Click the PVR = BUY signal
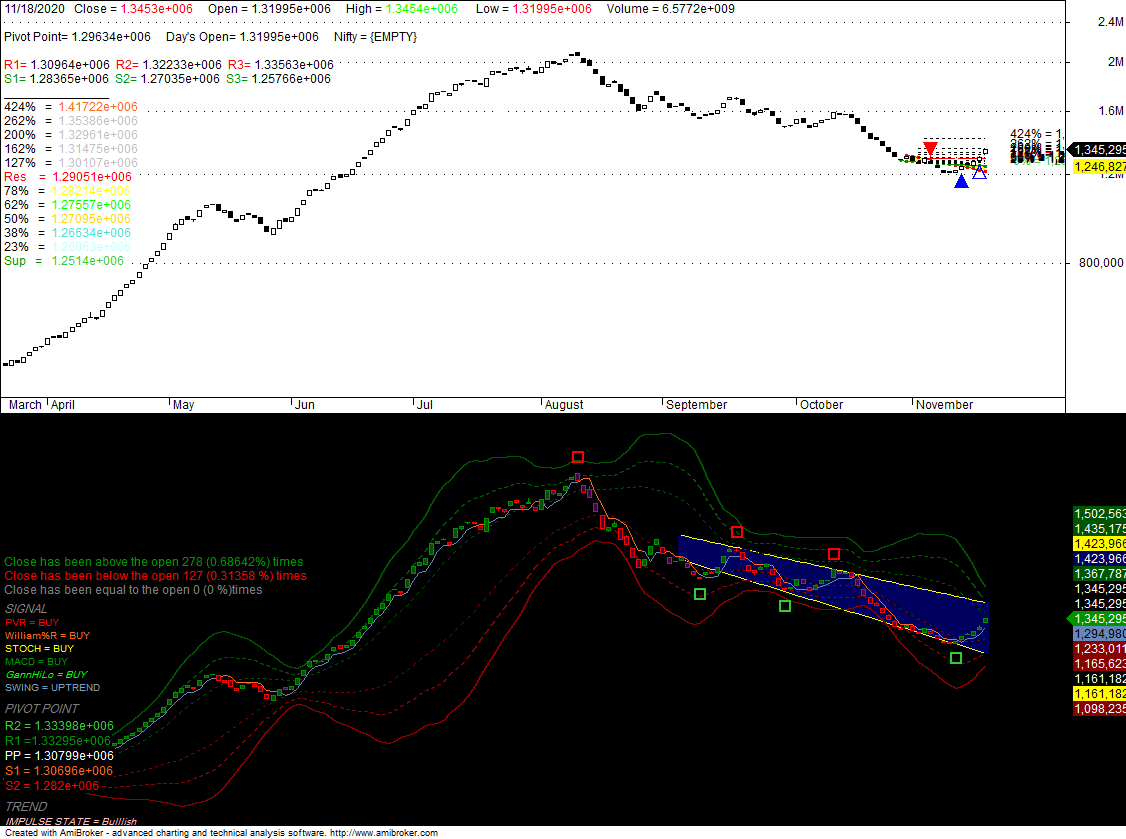Image resolution: width=1126 pixels, height=839 pixels. (32, 623)
